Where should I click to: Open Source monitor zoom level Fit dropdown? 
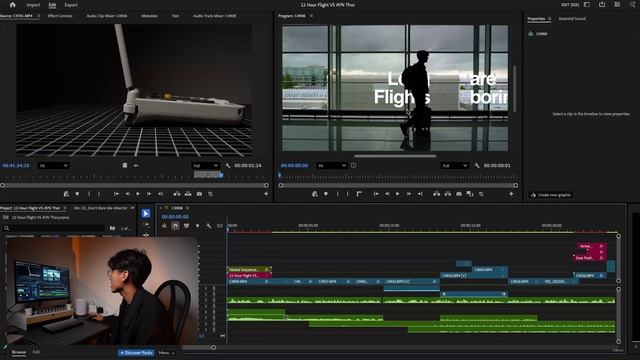[x=53, y=165]
